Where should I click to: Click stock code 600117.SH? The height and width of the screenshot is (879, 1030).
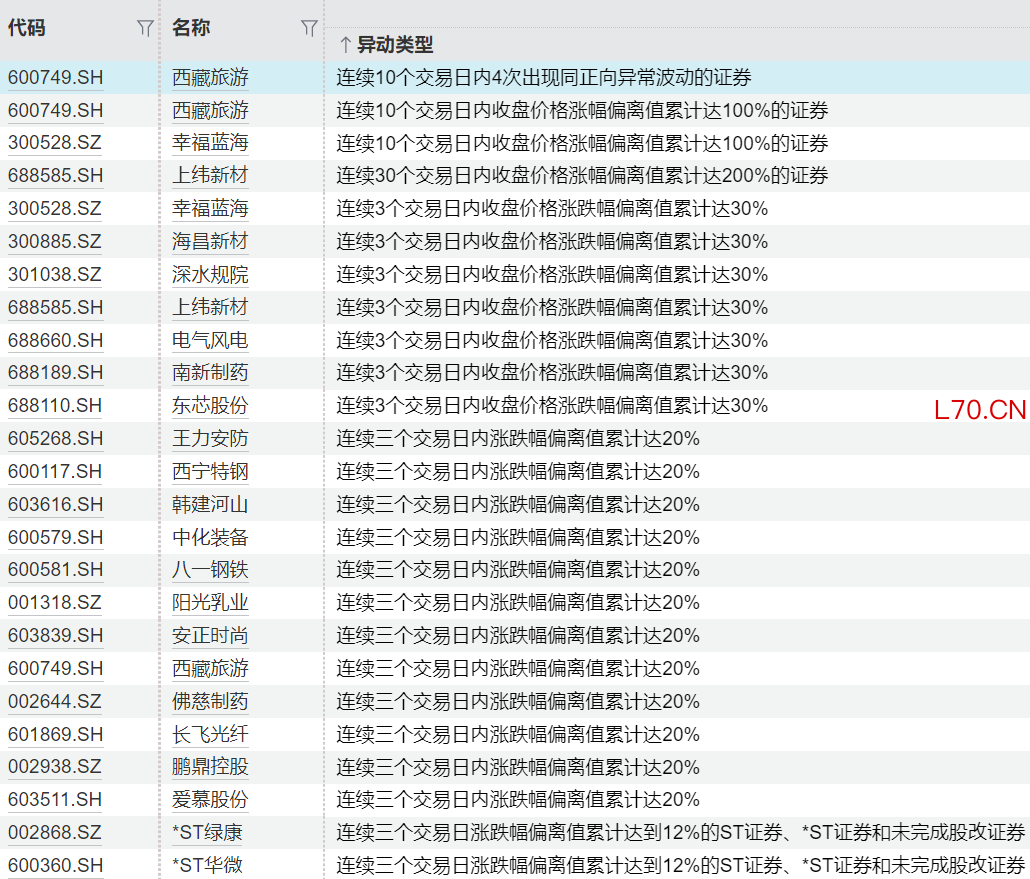point(55,471)
